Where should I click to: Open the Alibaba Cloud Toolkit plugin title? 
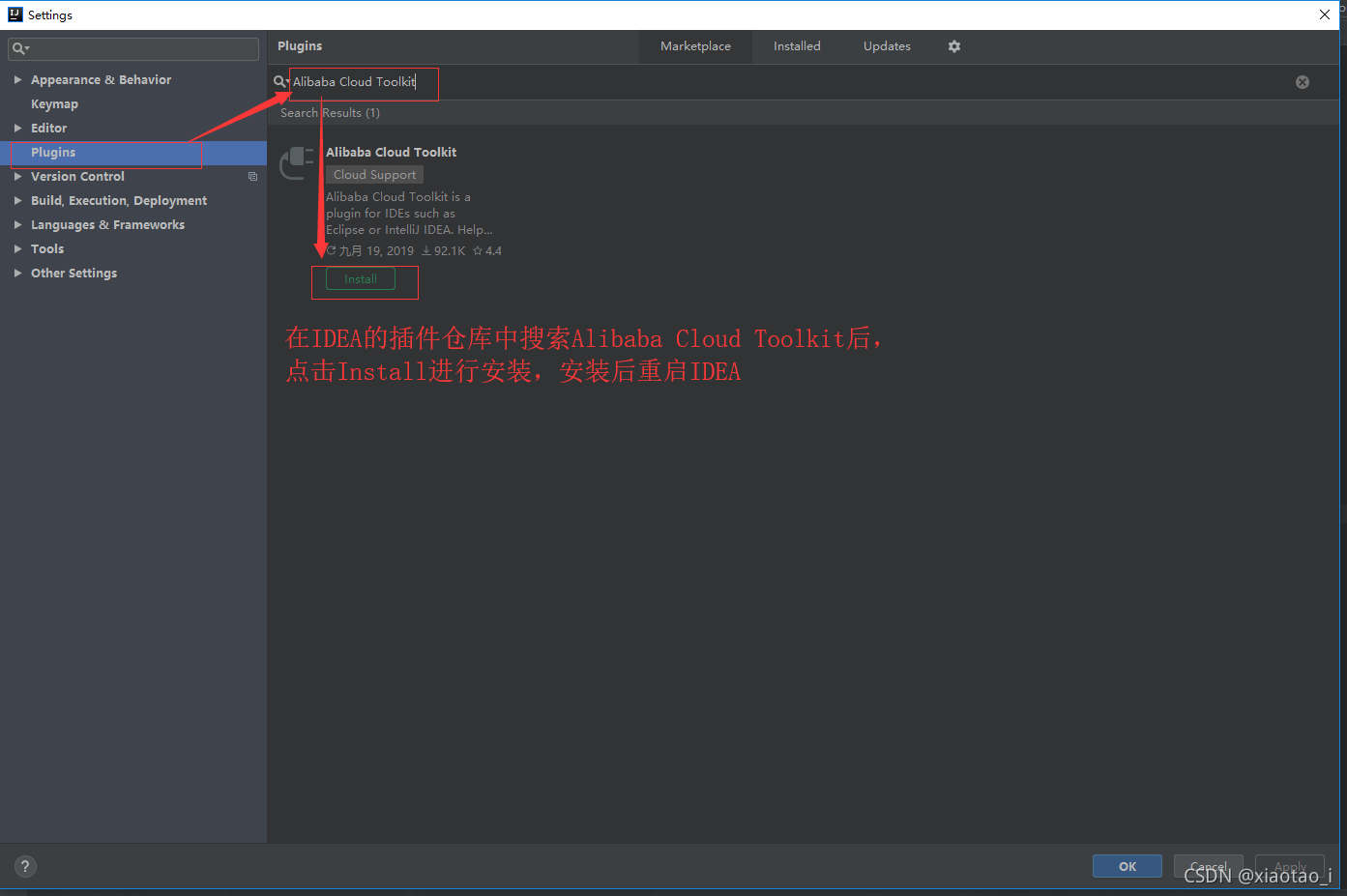[x=391, y=153]
